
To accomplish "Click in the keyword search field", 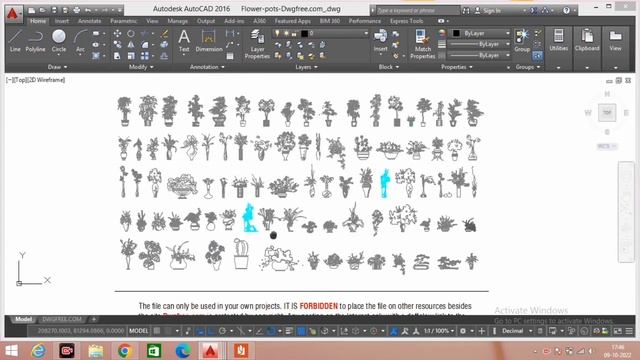I will (417, 10).
